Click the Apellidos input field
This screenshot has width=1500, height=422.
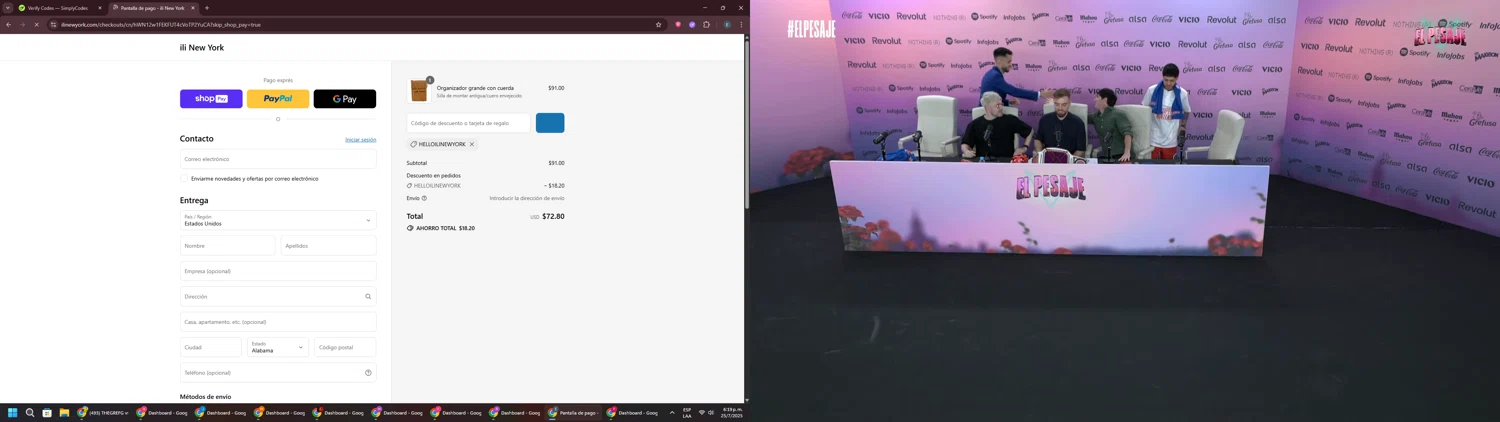pos(329,245)
